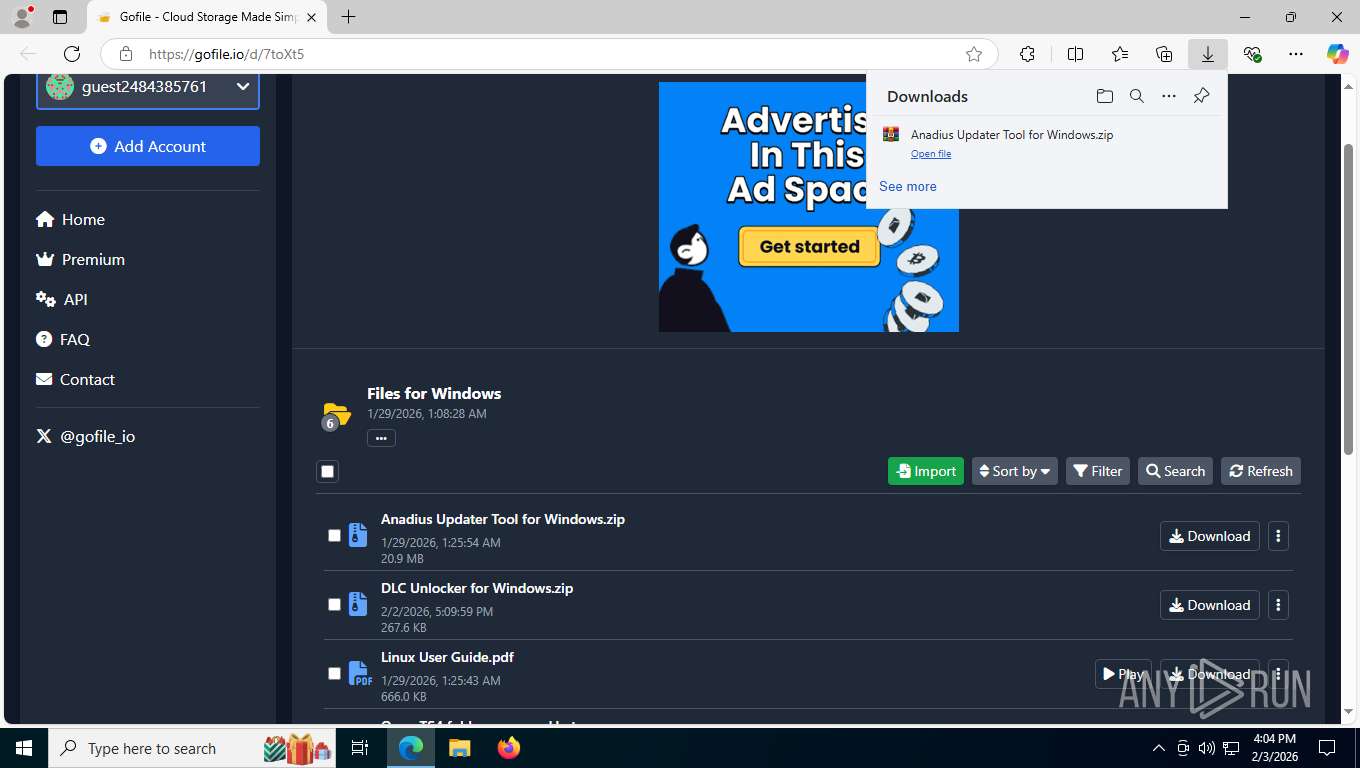
Task: Pin the Downloads panel
Action: click(1202, 96)
